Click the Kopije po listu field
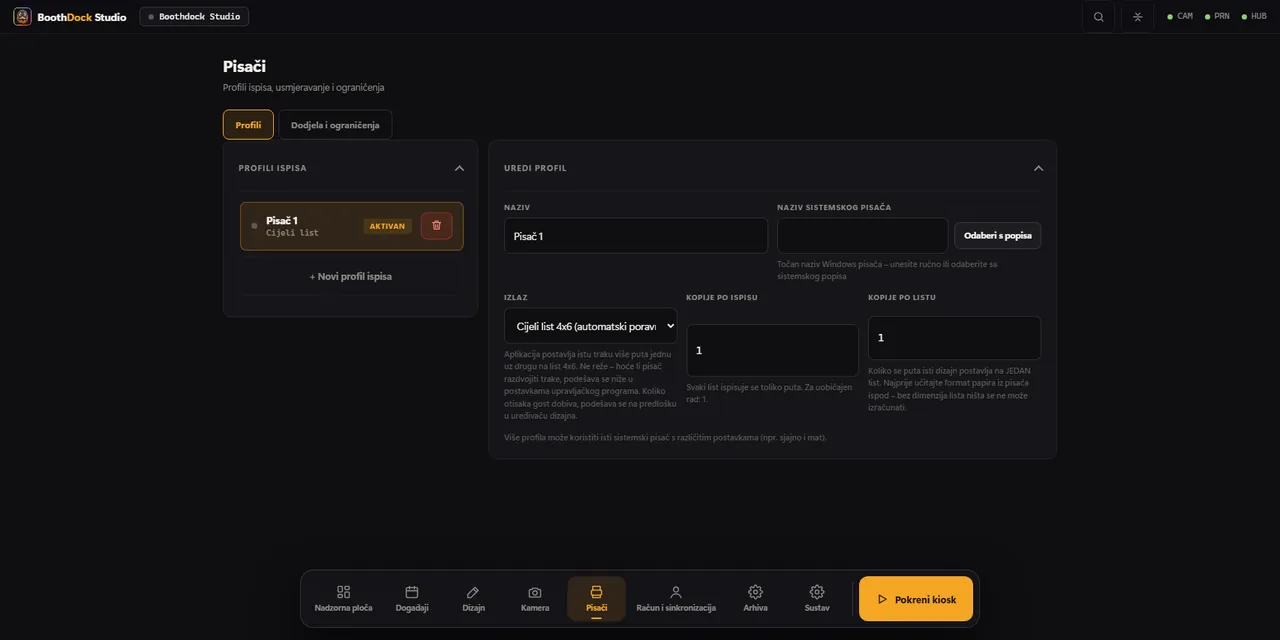1280x640 pixels. click(x=954, y=338)
